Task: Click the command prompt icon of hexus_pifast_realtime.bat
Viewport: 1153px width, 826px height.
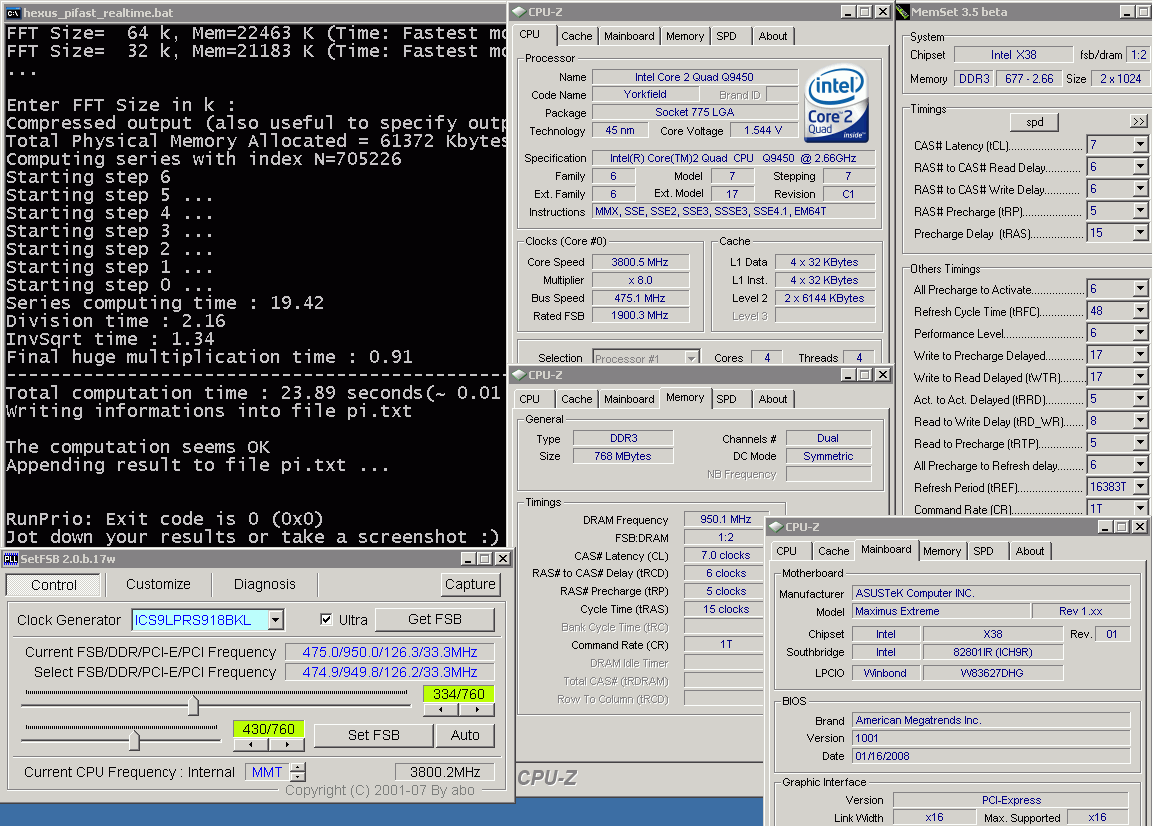Action: (13, 13)
